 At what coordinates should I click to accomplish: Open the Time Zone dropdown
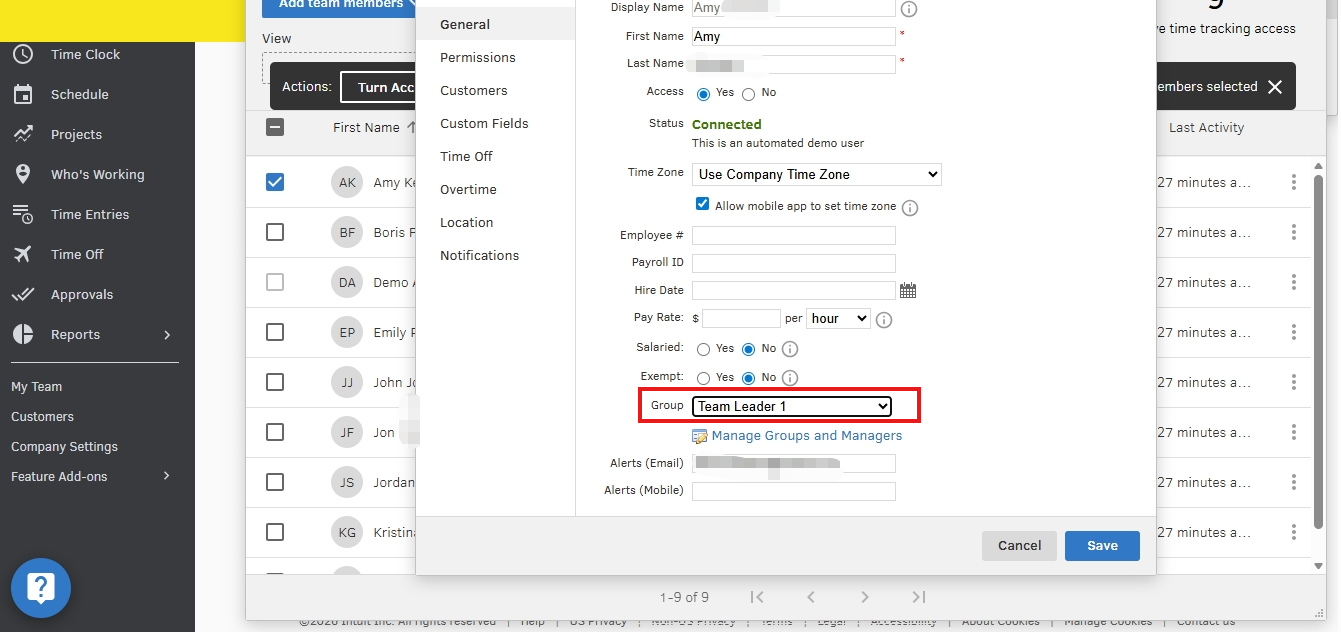point(816,174)
